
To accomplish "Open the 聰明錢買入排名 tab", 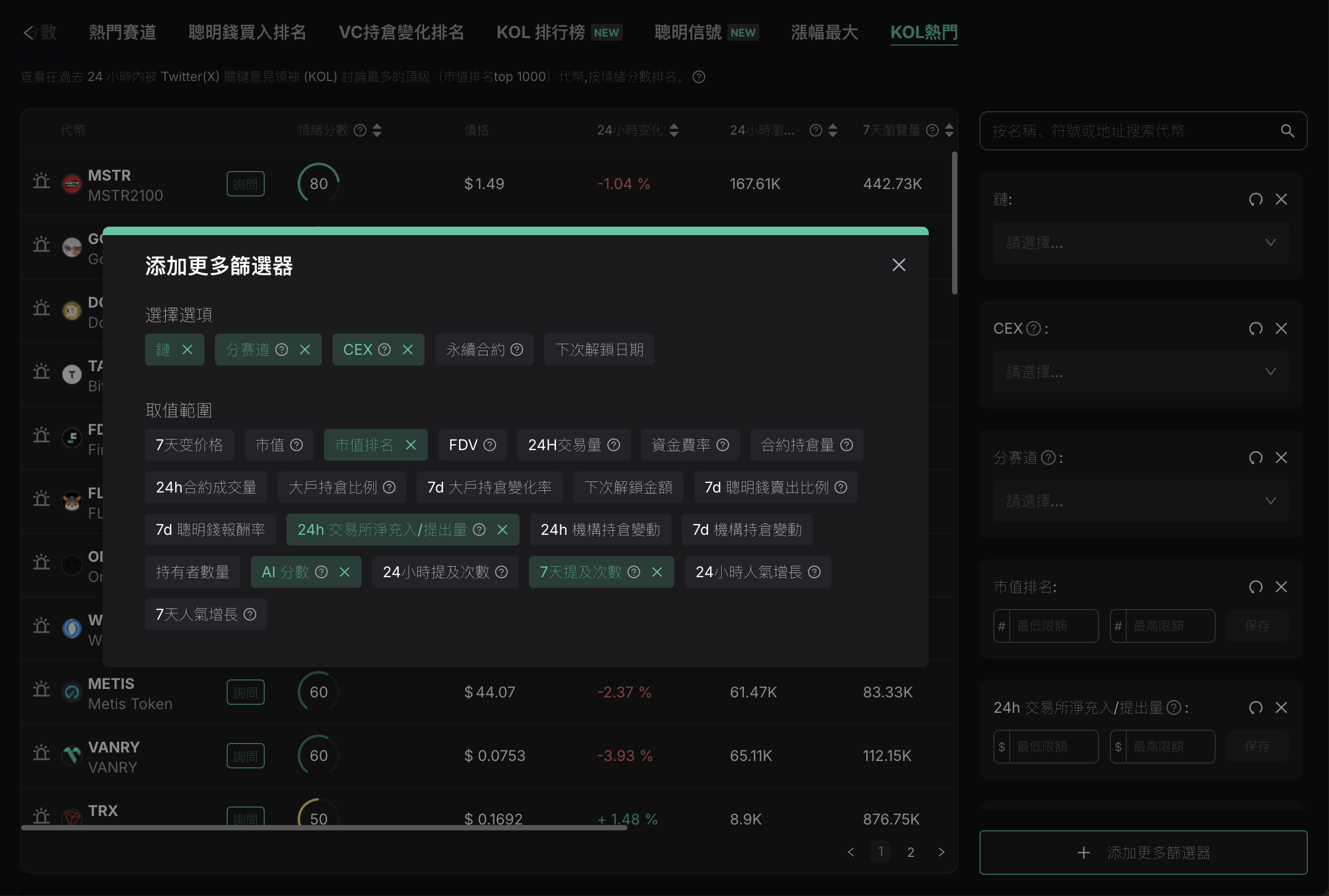I will click(247, 33).
